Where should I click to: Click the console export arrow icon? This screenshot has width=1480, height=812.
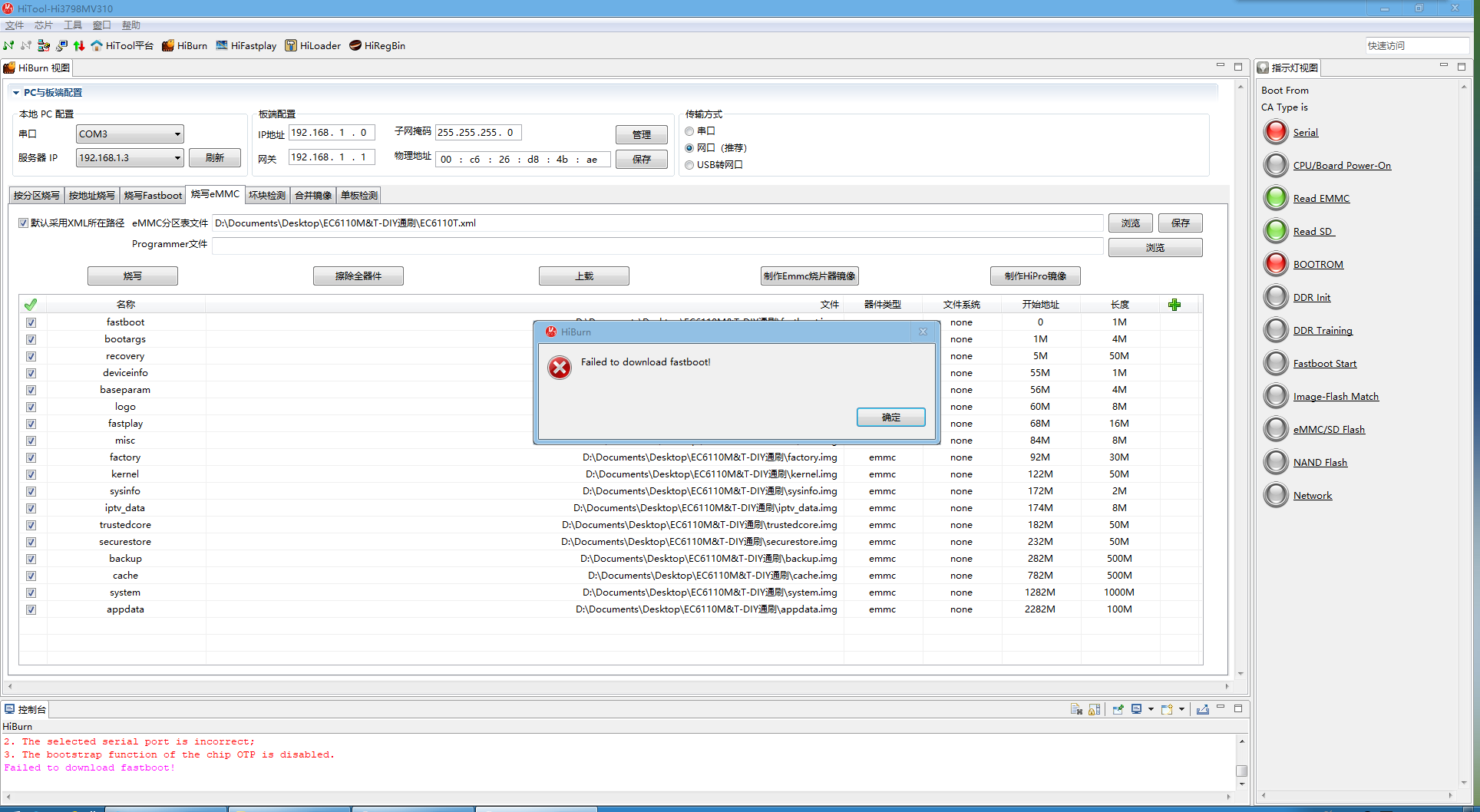point(1203,709)
